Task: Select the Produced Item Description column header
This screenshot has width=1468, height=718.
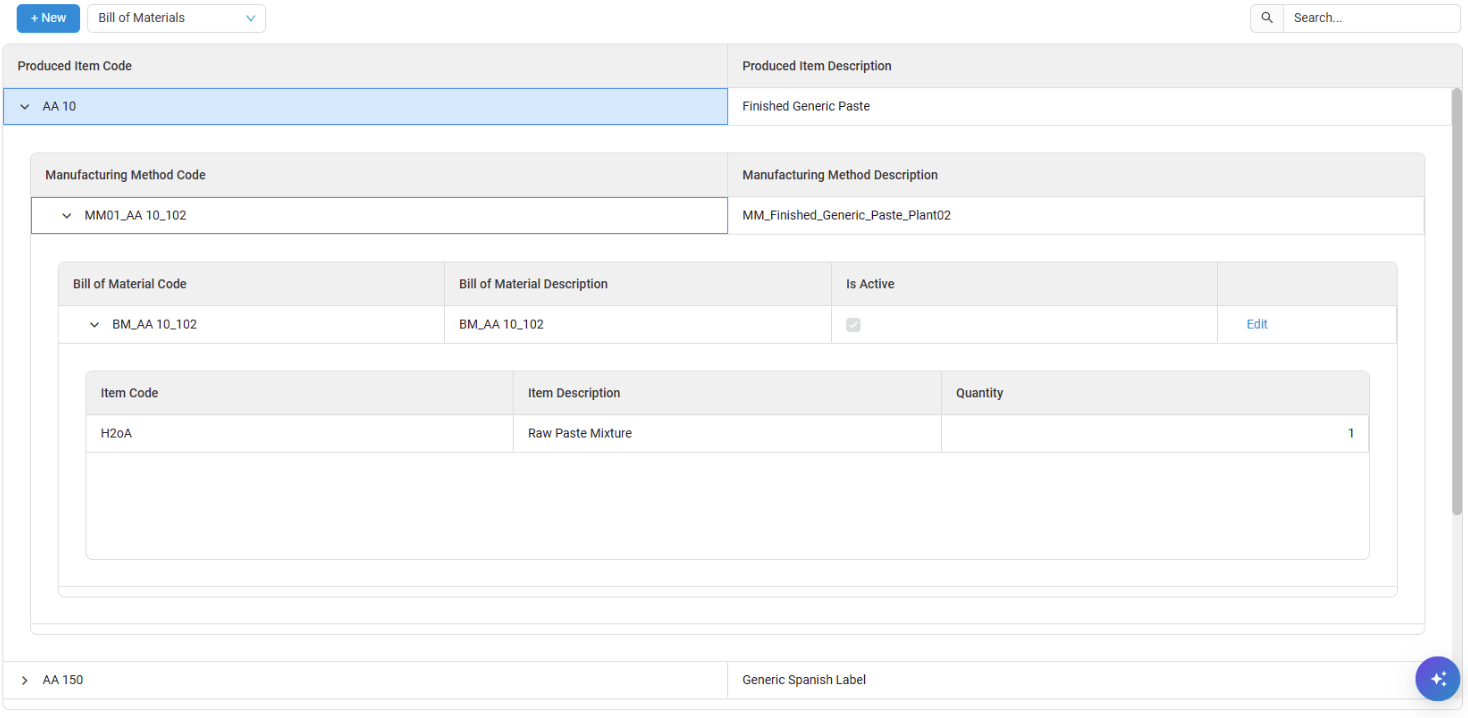Action: (816, 66)
